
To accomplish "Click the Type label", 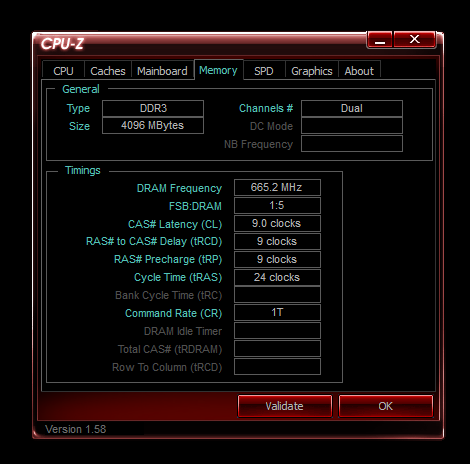I will tap(78, 109).
